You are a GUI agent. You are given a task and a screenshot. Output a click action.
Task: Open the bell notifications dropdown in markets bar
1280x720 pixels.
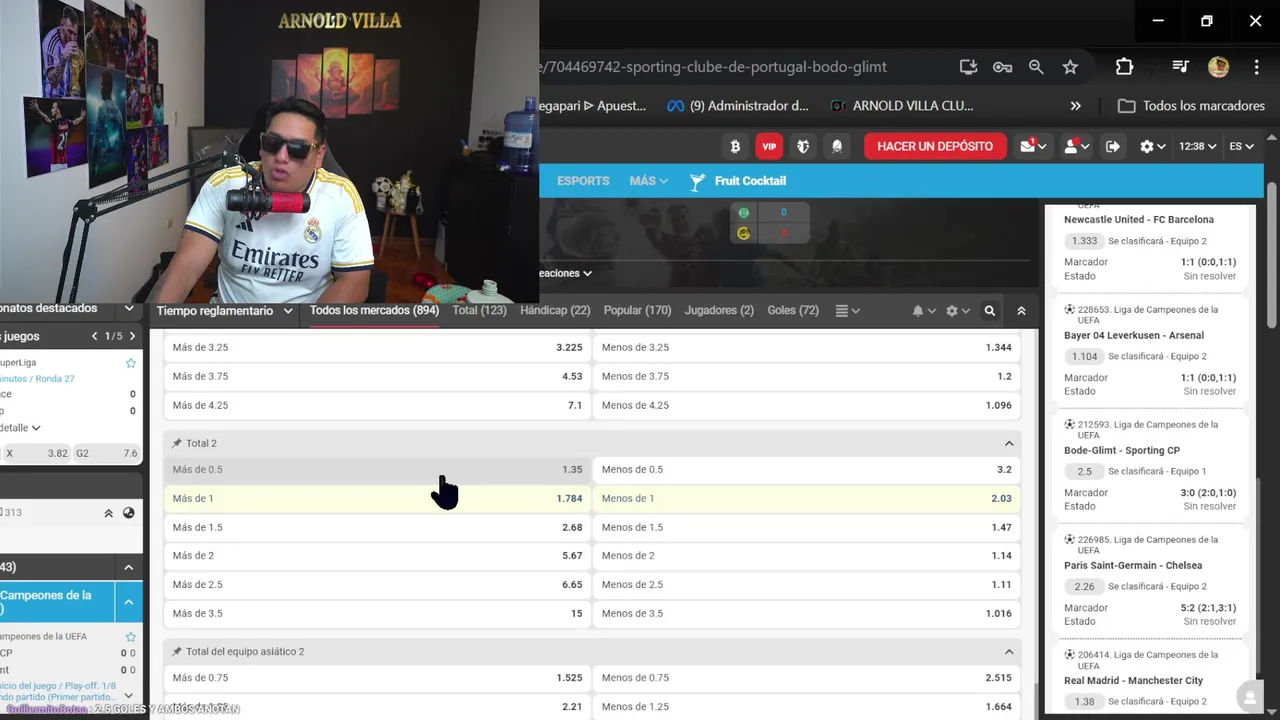point(923,311)
